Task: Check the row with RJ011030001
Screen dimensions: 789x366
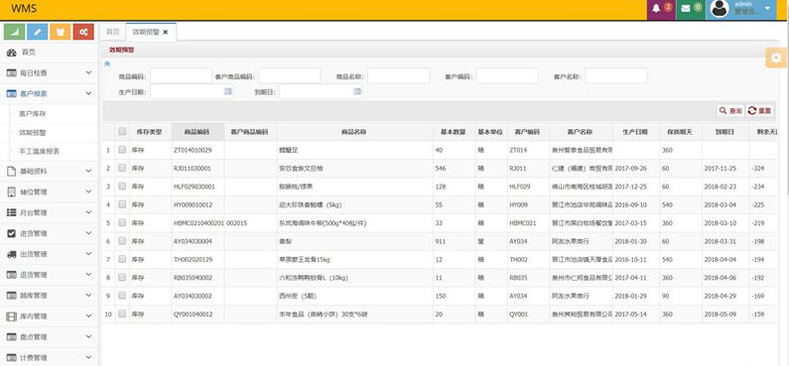Action: (122, 168)
